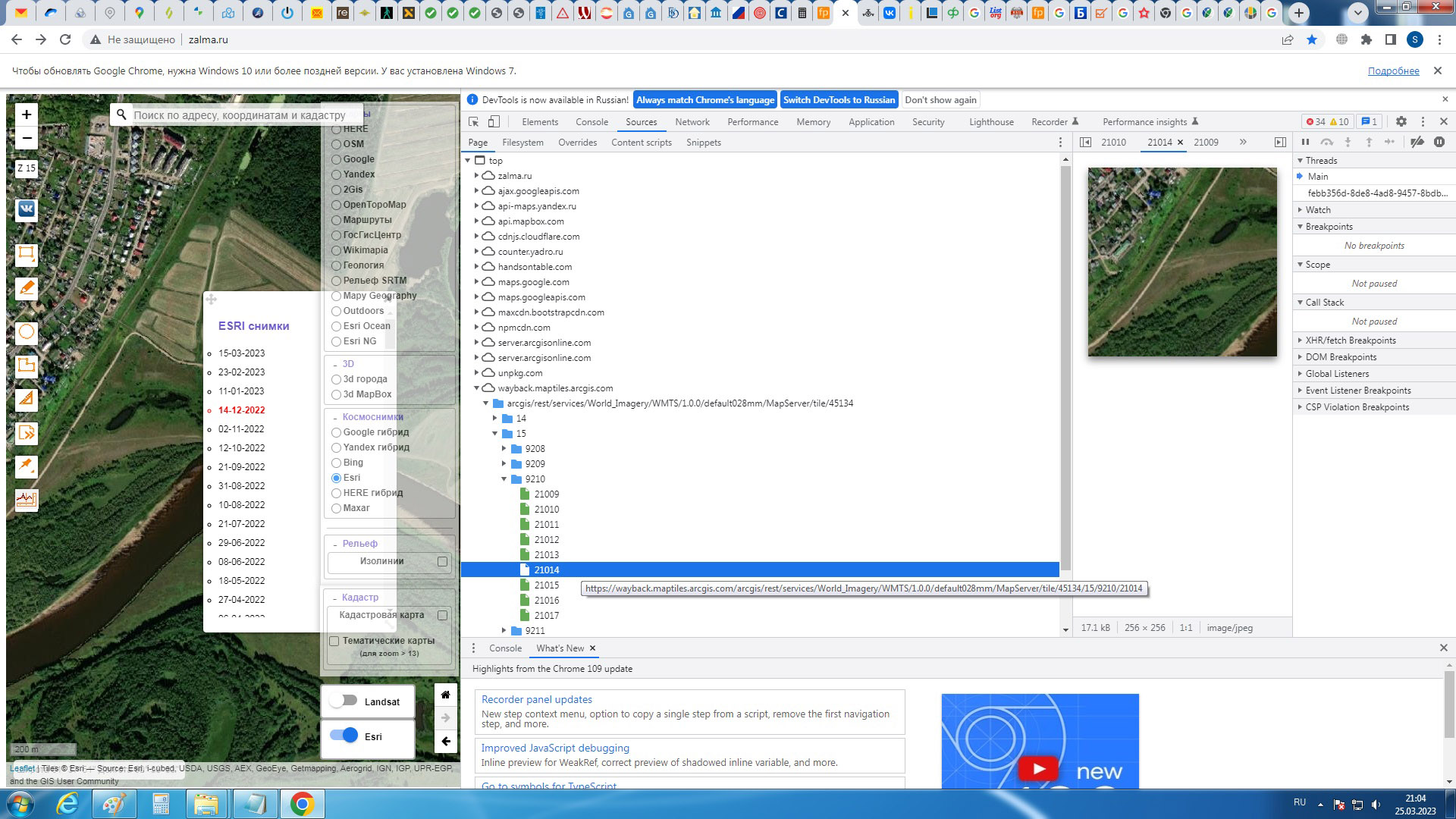Select the Bing imagery radio button
1456x819 pixels.
[x=336, y=463]
